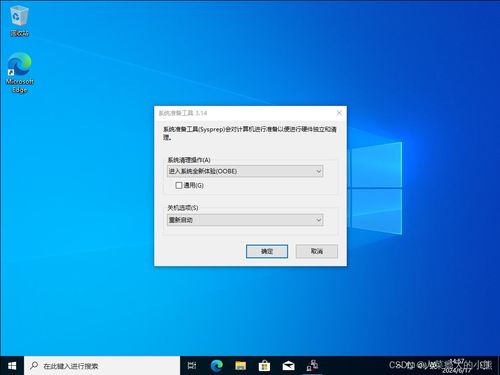This screenshot has width=500, height=375.
Task: Open the Mail app on taskbar
Action: (x=288, y=366)
